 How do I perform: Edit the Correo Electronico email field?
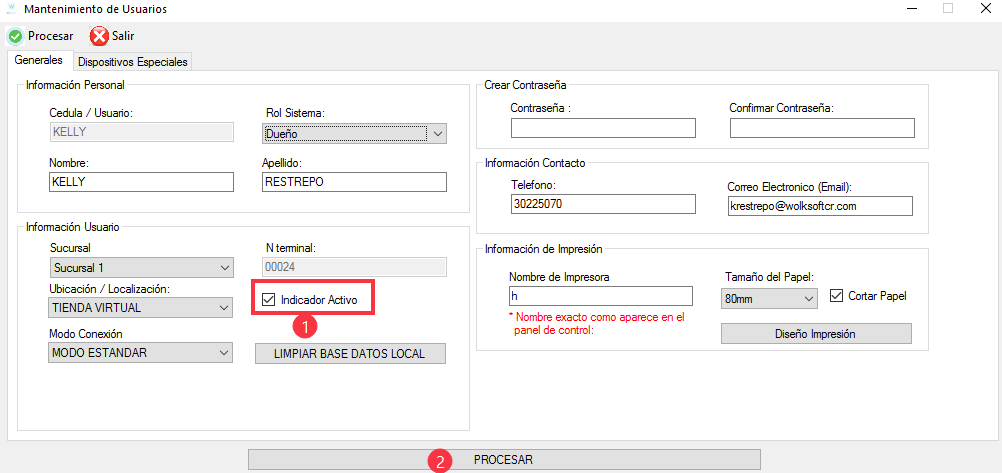pyautogui.click(x=819, y=205)
